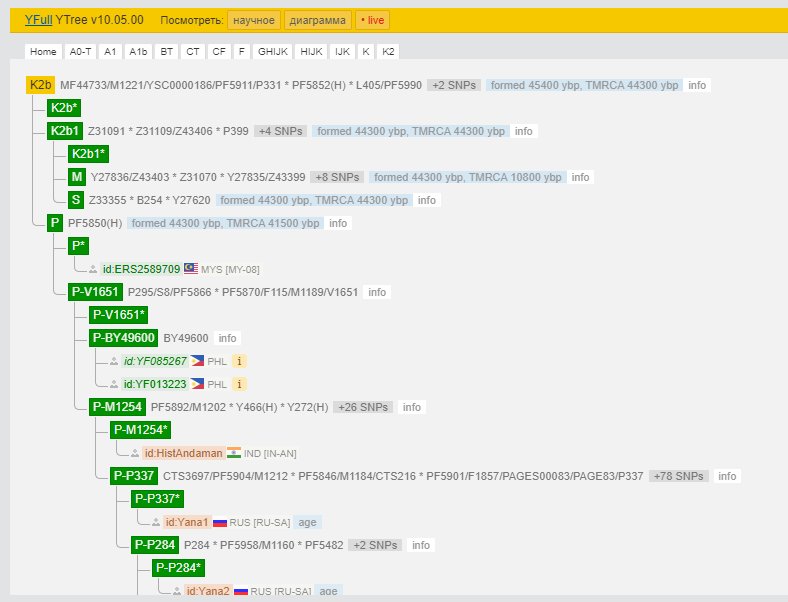Click the person icon before id:ERS2589709
The height and width of the screenshot is (602, 788).
pyautogui.click(x=93, y=270)
